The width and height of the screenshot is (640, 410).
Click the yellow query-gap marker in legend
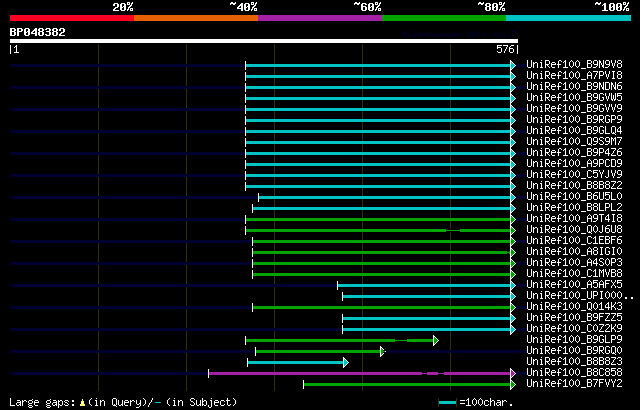pyautogui.click(x=82, y=403)
